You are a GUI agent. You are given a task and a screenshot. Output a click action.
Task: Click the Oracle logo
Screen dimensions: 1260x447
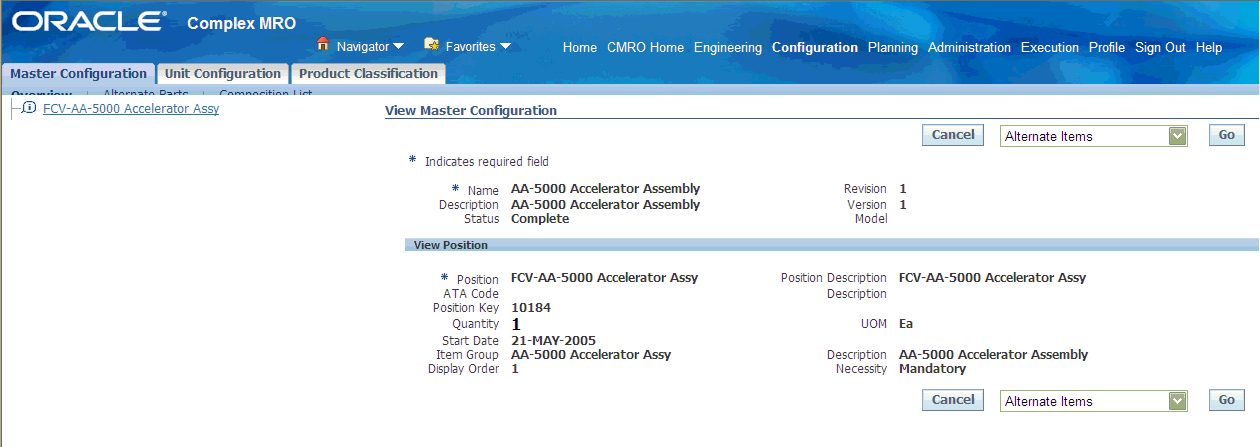point(89,21)
